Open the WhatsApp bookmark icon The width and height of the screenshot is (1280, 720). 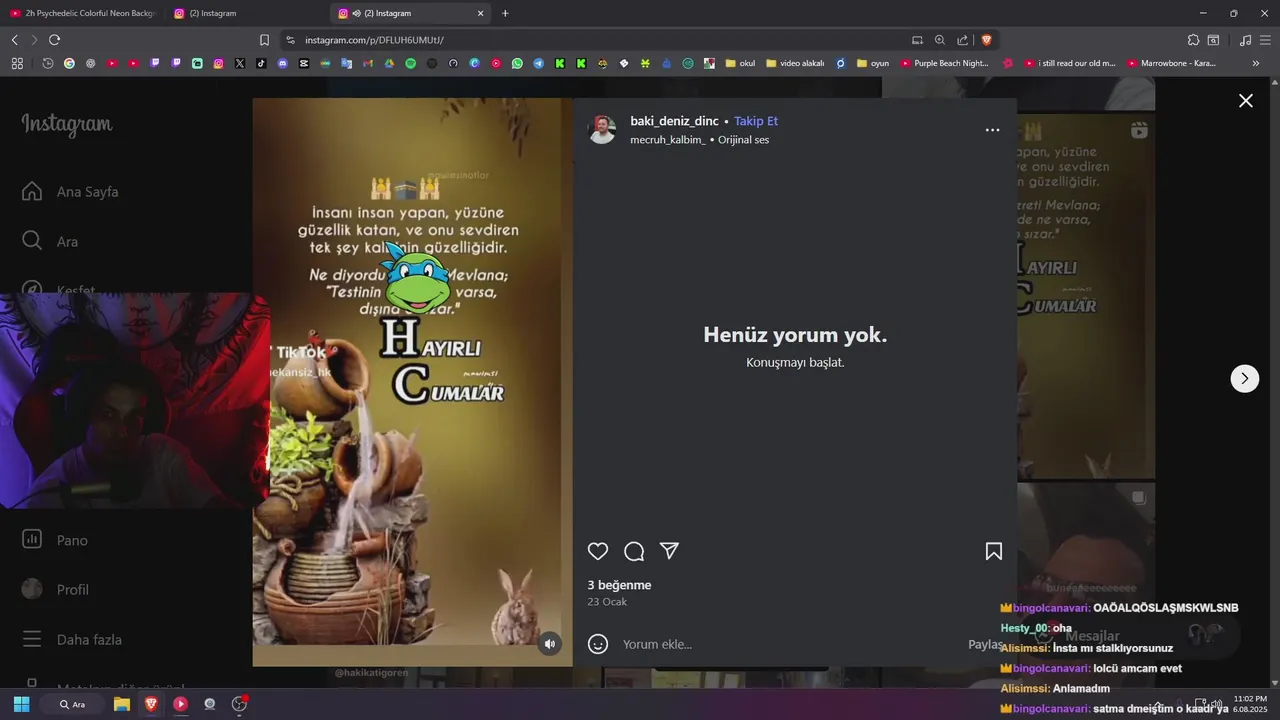[517, 63]
